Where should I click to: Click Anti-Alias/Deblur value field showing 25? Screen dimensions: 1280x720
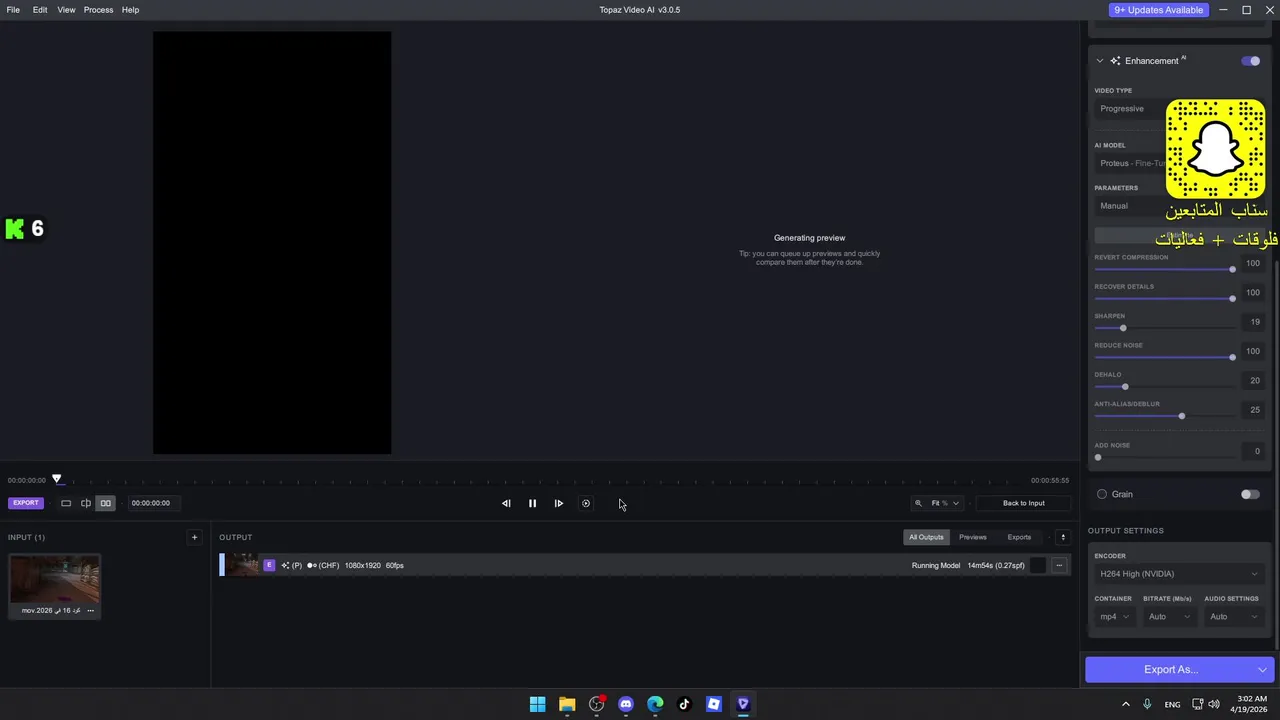click(x=1254, y=410)
